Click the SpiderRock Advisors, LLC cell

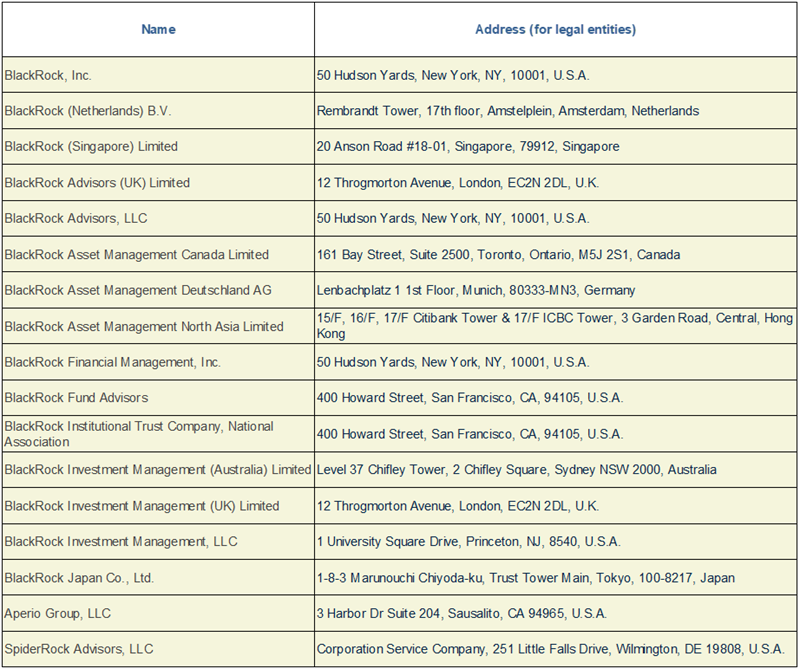click(x=158, y=649)
